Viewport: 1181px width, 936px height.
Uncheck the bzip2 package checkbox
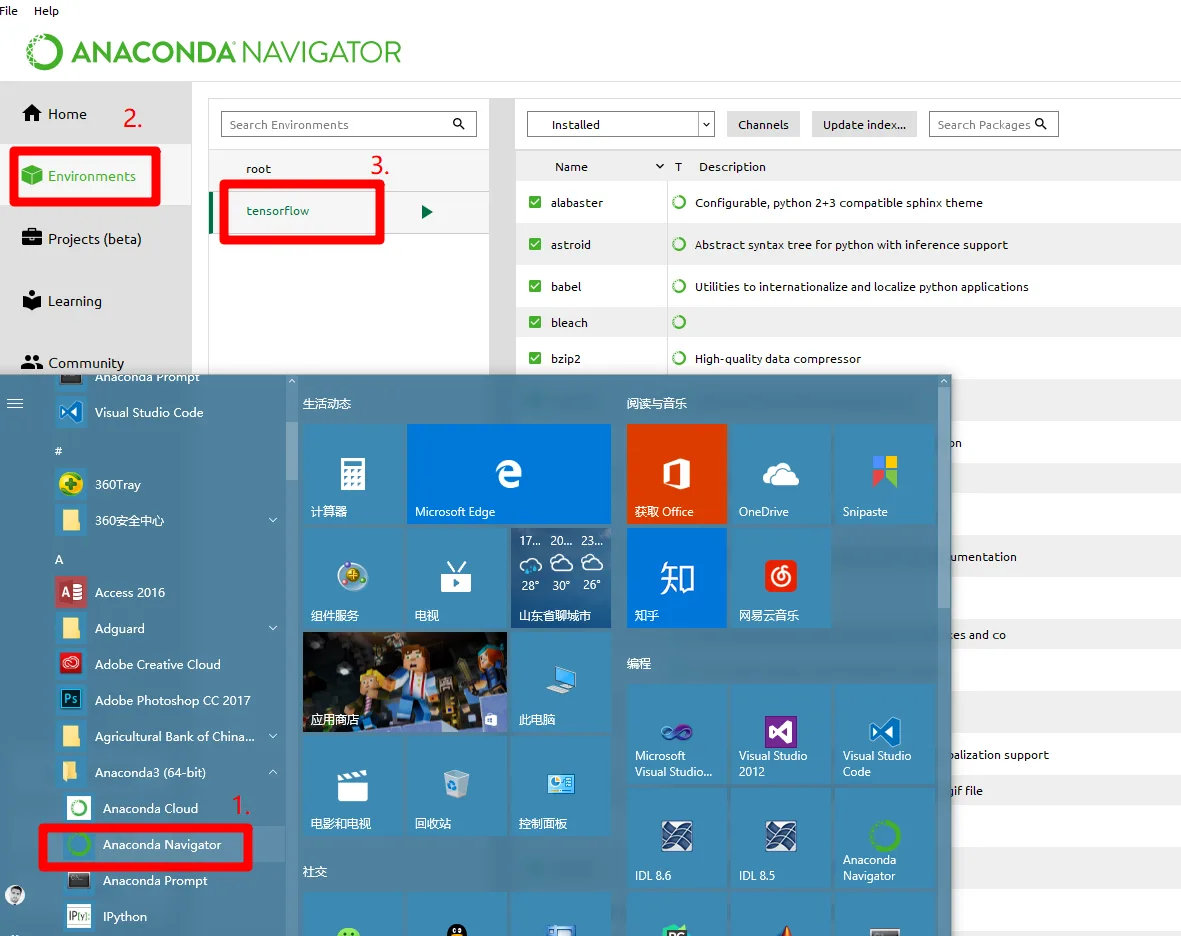[x=535, y=358]
